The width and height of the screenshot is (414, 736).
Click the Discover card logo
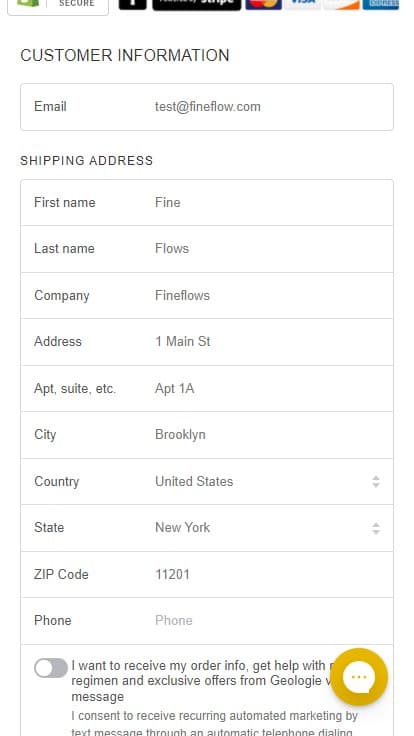point(342,4)
